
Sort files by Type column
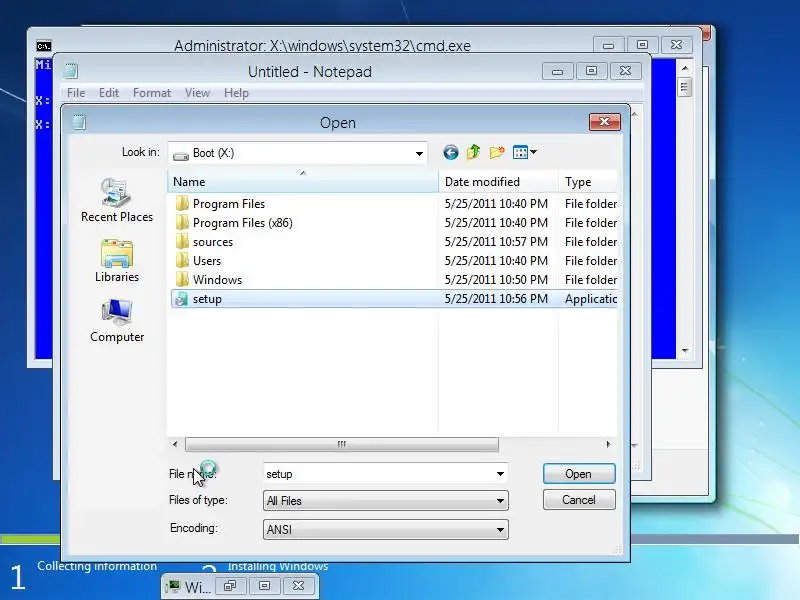588,182
